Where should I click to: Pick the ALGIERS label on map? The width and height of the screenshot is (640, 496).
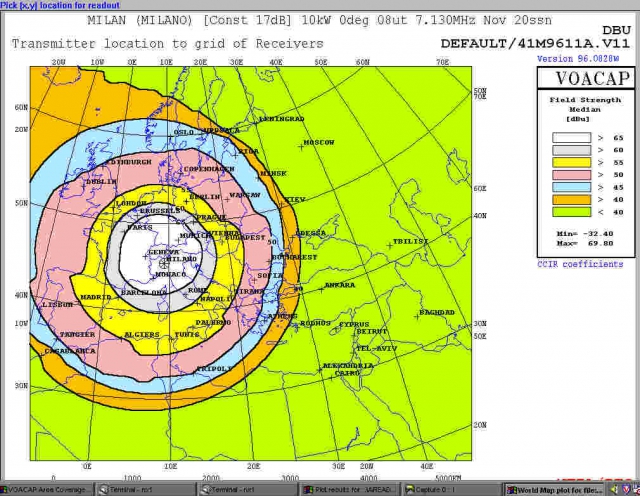142,334
